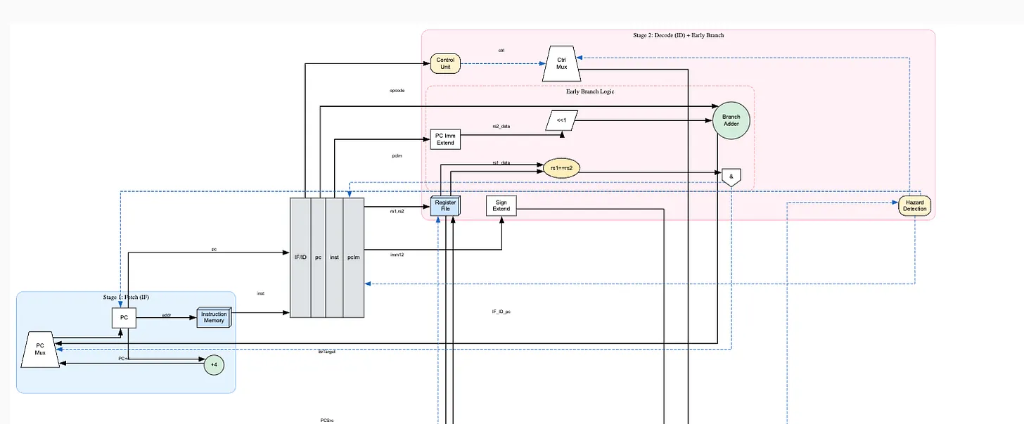Select the PC register box

click(x=124, y=318)
